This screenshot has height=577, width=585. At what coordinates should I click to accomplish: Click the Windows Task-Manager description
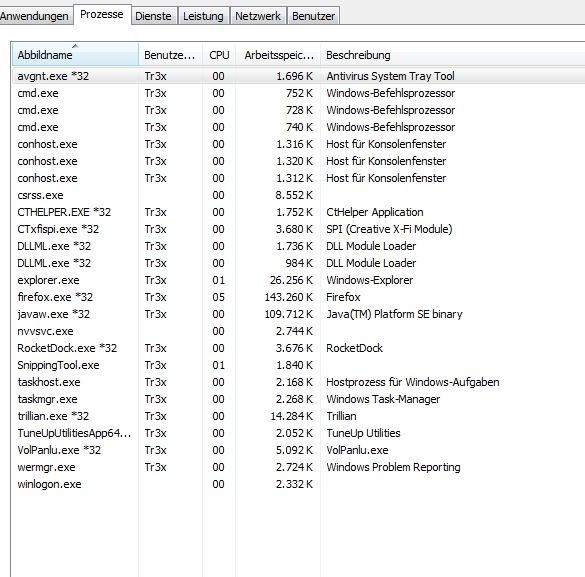point(383,399)
